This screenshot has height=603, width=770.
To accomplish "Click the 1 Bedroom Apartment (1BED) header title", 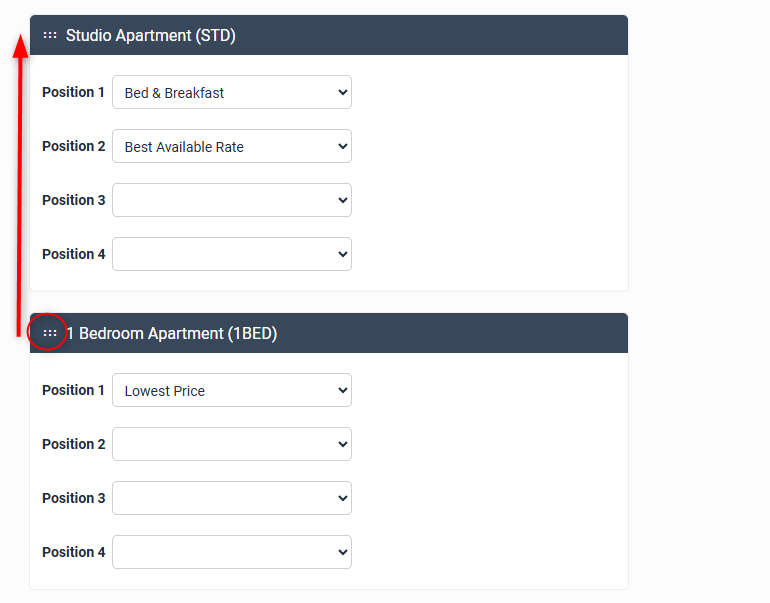I will pos(172,333).
